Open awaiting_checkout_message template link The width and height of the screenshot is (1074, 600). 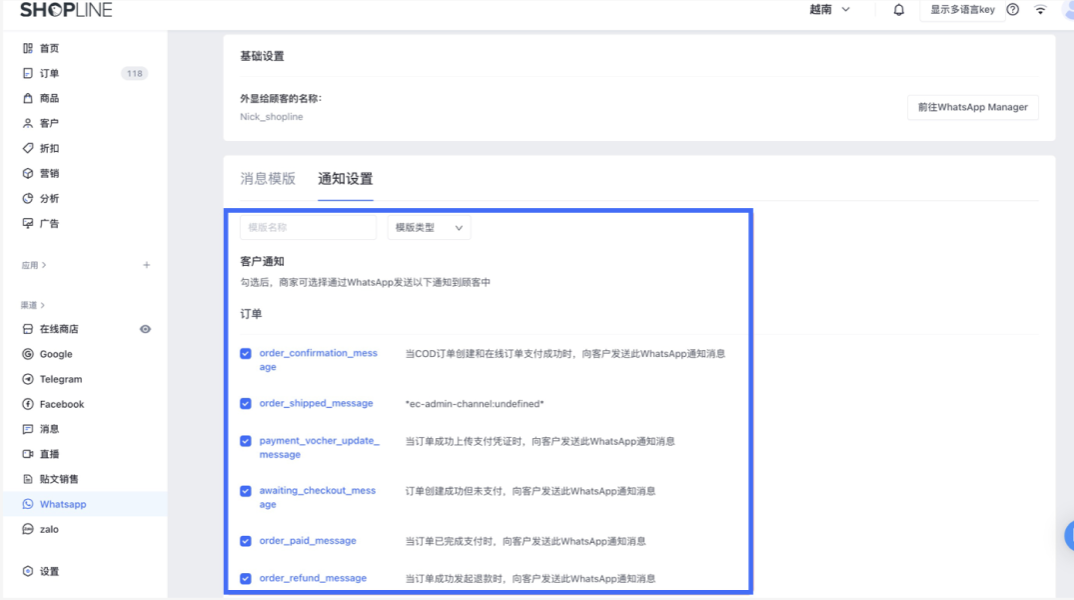click(318, 497)
